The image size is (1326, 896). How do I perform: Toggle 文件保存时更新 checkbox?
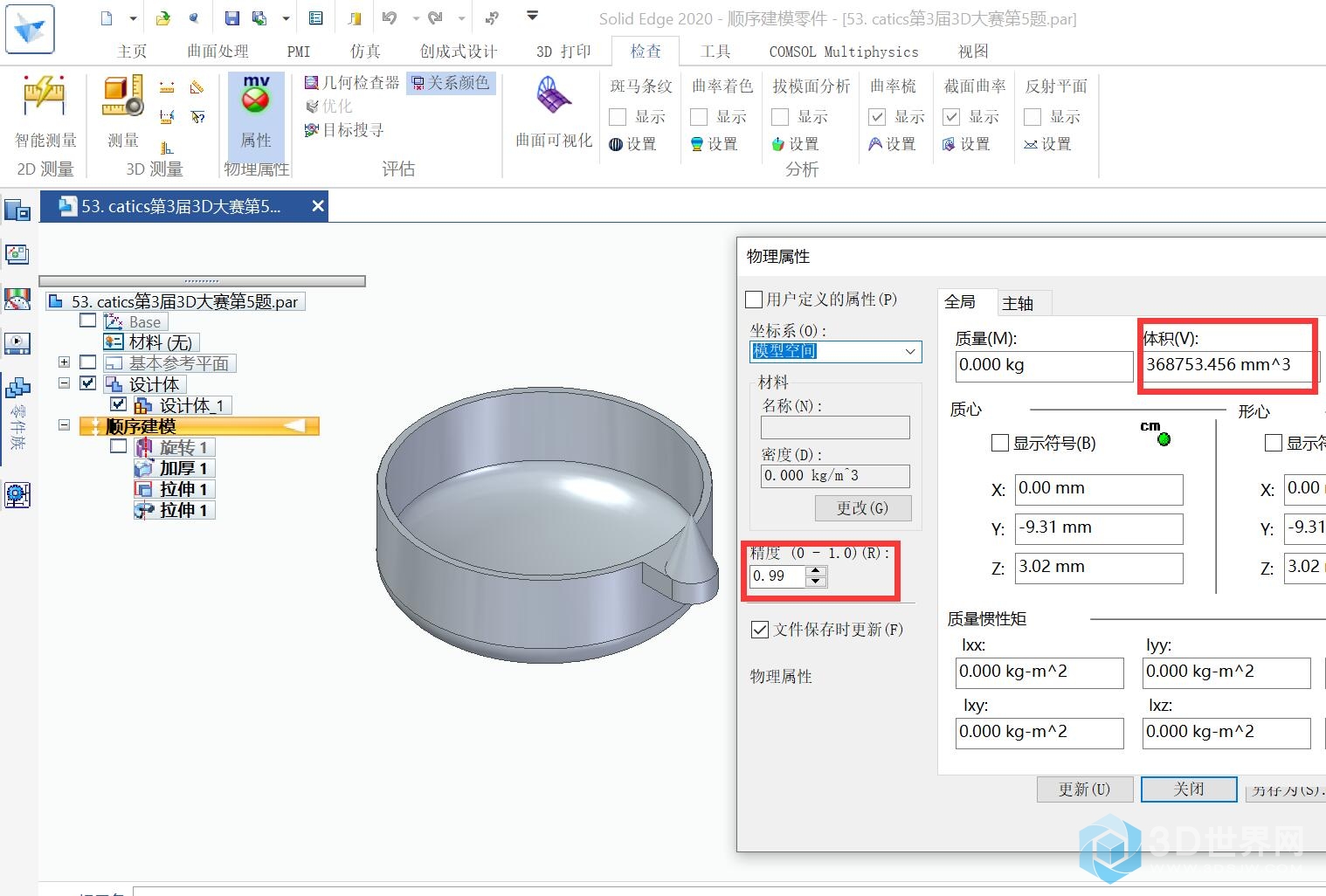click(760, 630)
